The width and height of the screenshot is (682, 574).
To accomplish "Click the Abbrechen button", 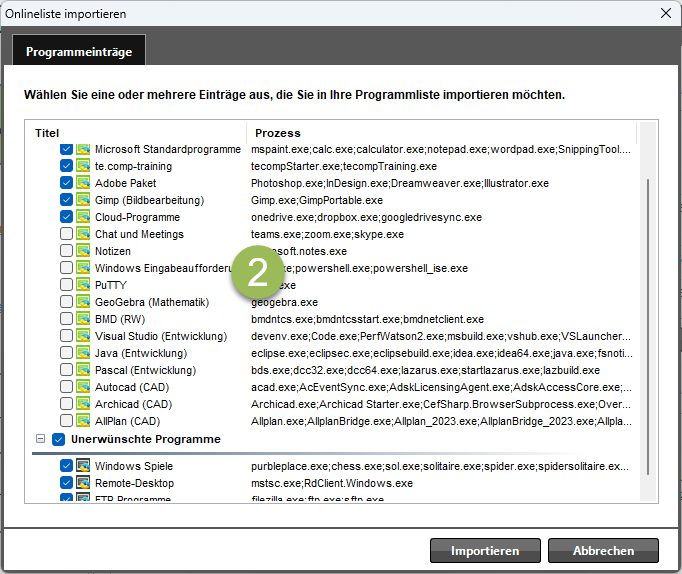I will click(603, 551).
